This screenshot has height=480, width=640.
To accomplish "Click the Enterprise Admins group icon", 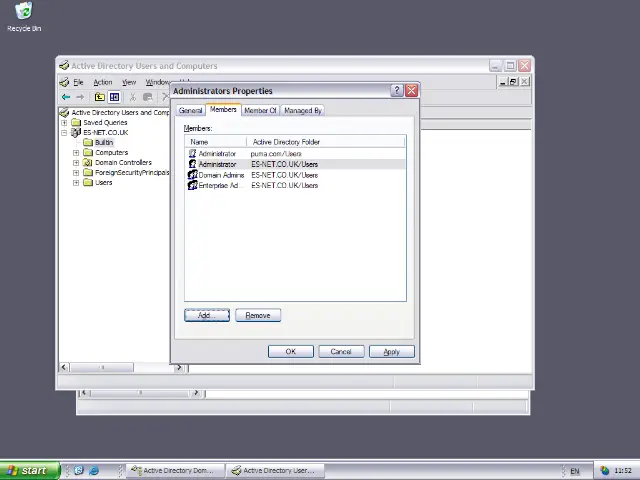I will point(192,185).
